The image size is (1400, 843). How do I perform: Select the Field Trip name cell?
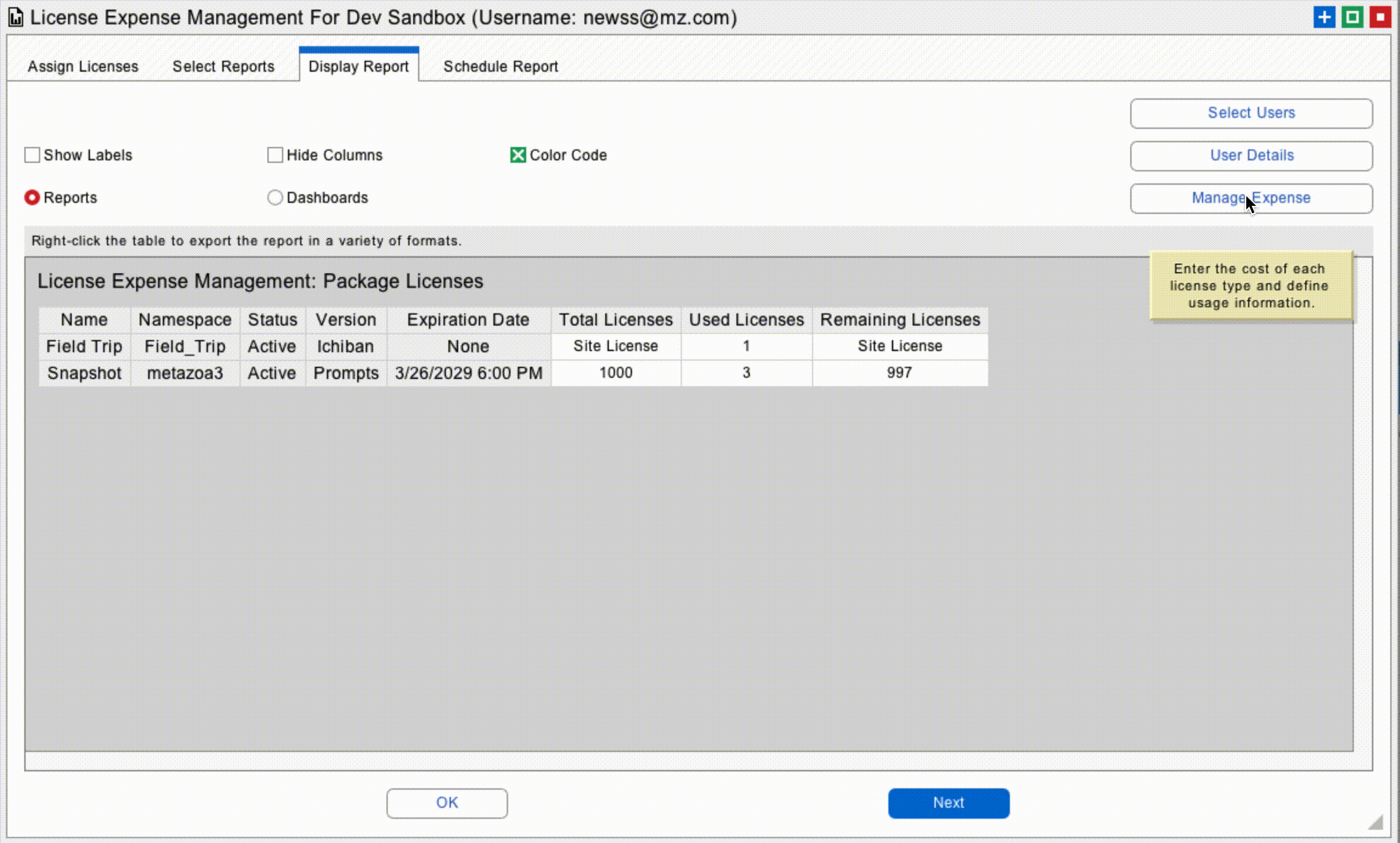click(x=84, y=346)
